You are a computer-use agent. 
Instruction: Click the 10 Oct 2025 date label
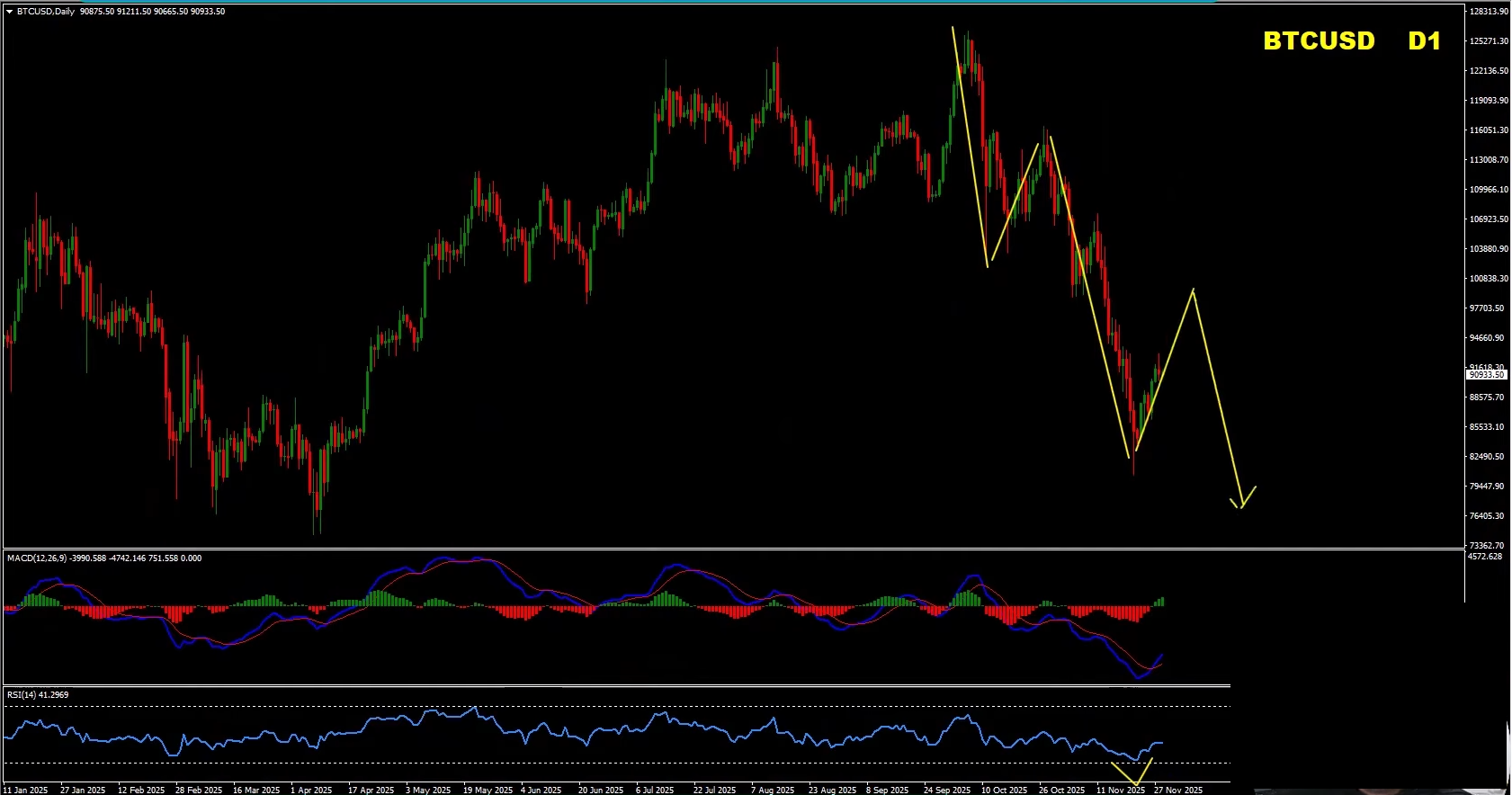click(1005, 791)
